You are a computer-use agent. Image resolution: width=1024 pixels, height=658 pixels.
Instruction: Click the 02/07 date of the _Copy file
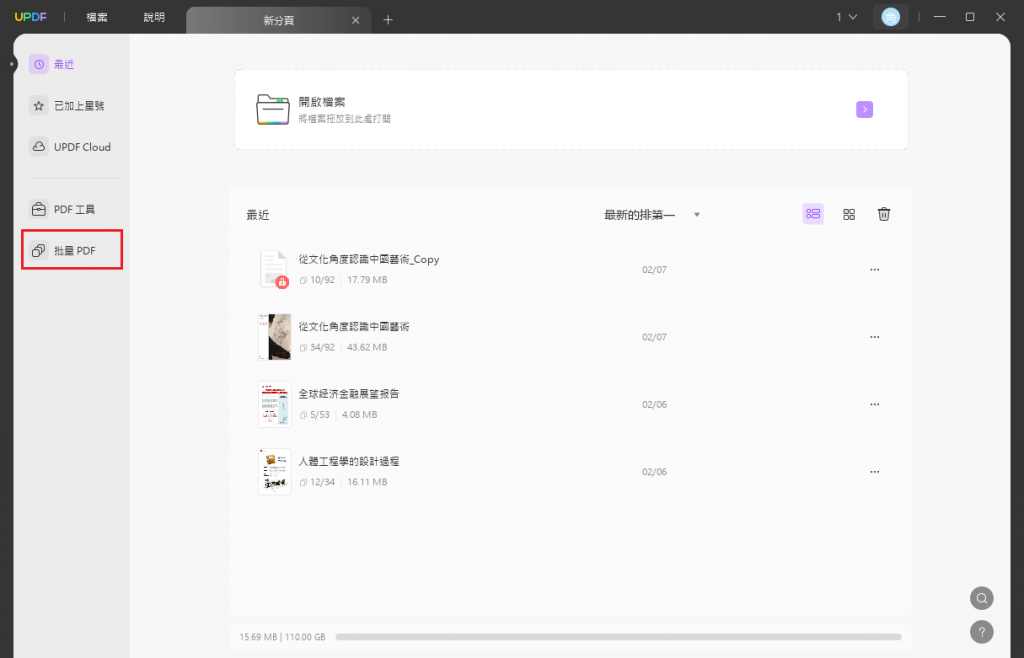654,270
